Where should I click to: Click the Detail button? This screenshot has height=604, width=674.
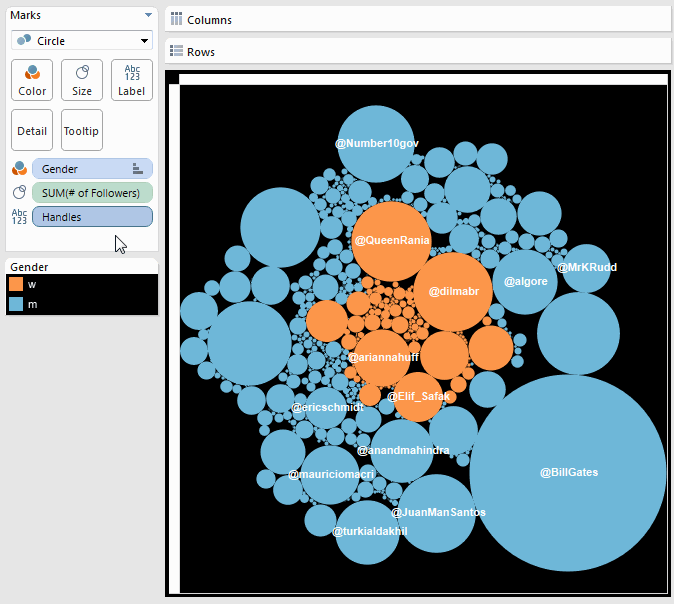coord(32,130)
